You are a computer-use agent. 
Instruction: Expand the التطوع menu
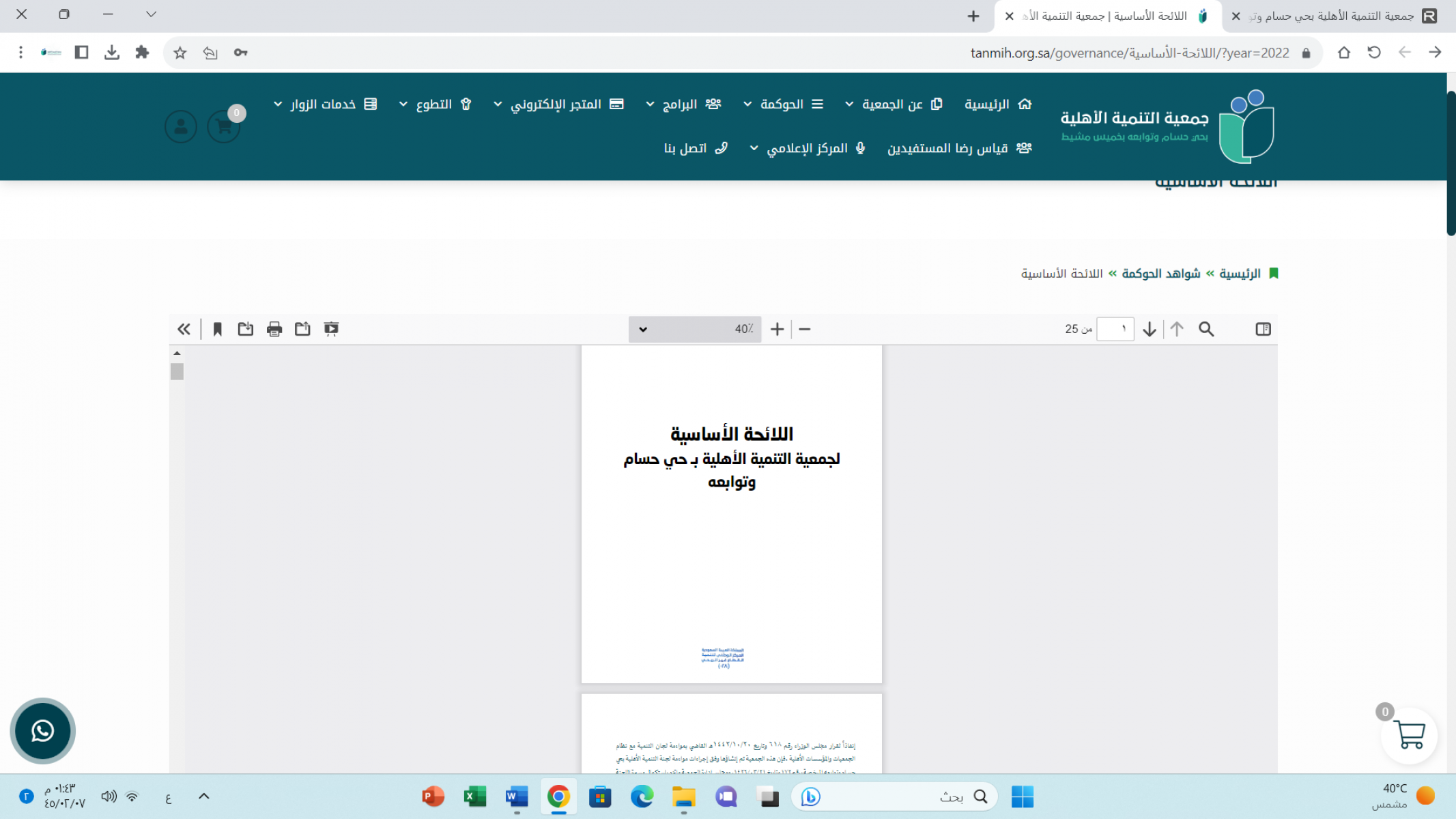coord(435,104)
